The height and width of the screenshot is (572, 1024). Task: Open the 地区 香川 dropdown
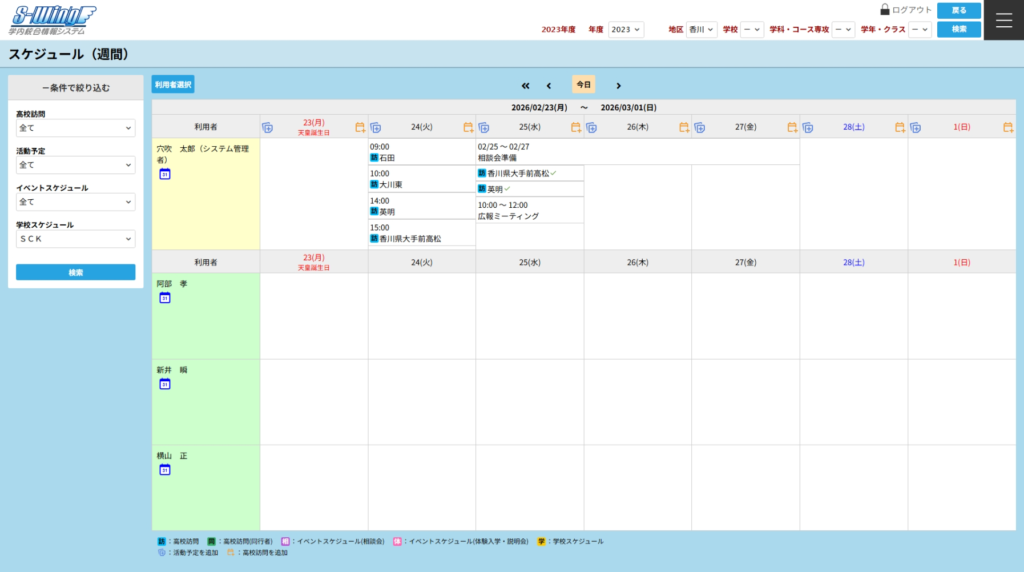coord(703,30)
